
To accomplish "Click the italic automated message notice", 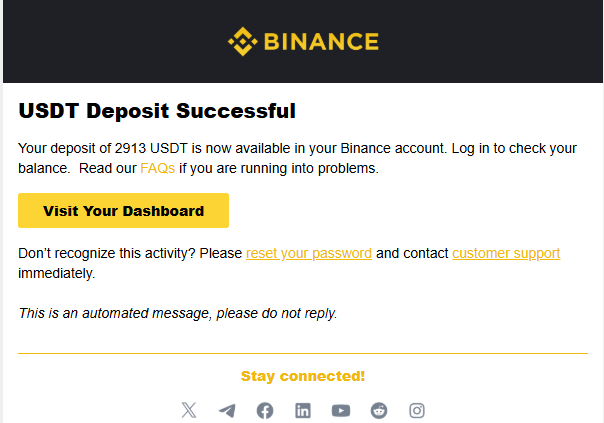I will click(178, 313).
